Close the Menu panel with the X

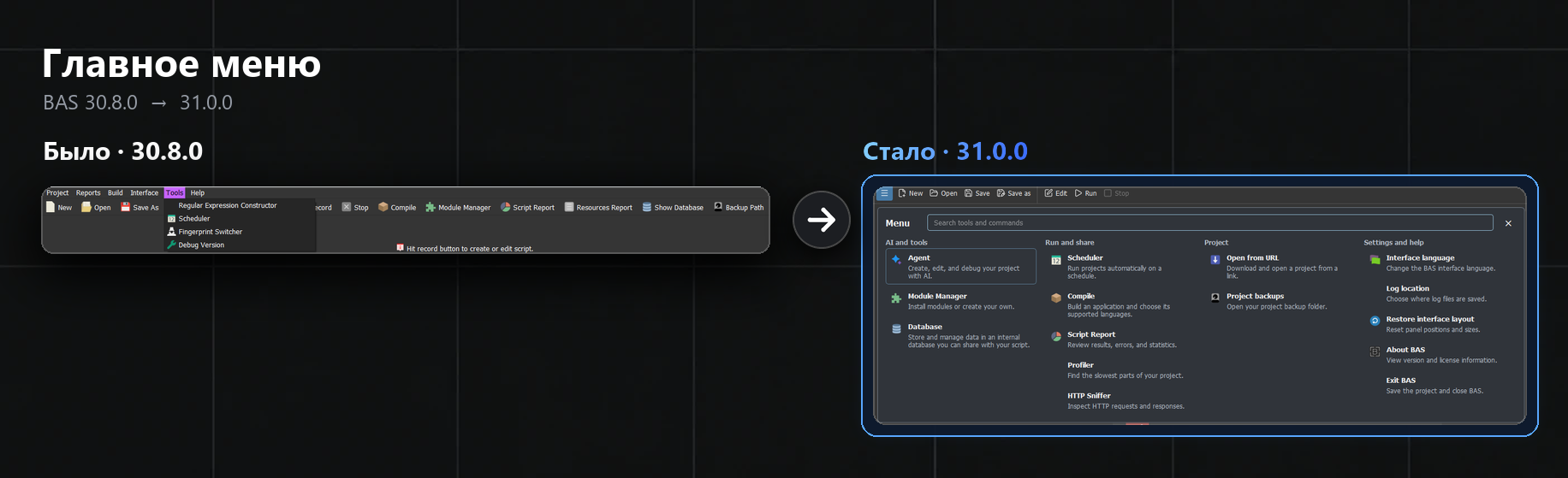(x=1508, y=223)
